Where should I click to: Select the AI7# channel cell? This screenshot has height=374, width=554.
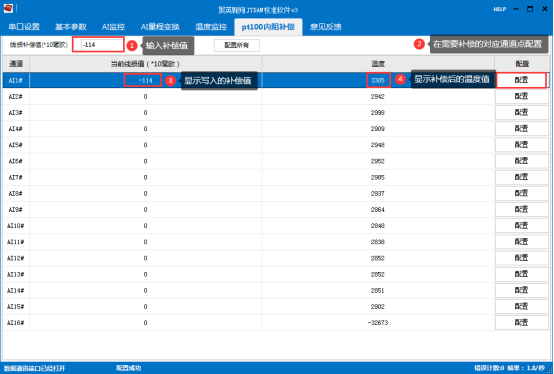tap(16, 177)
